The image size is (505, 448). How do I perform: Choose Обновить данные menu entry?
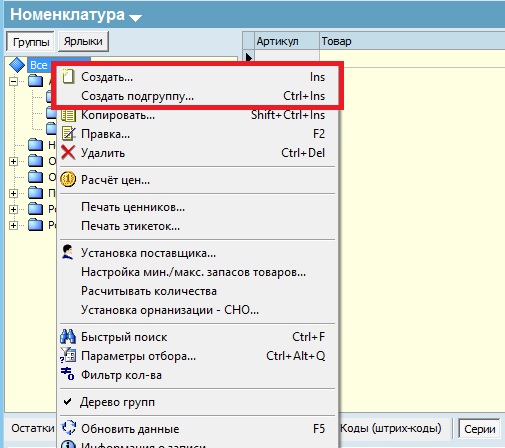click(197, 429)
